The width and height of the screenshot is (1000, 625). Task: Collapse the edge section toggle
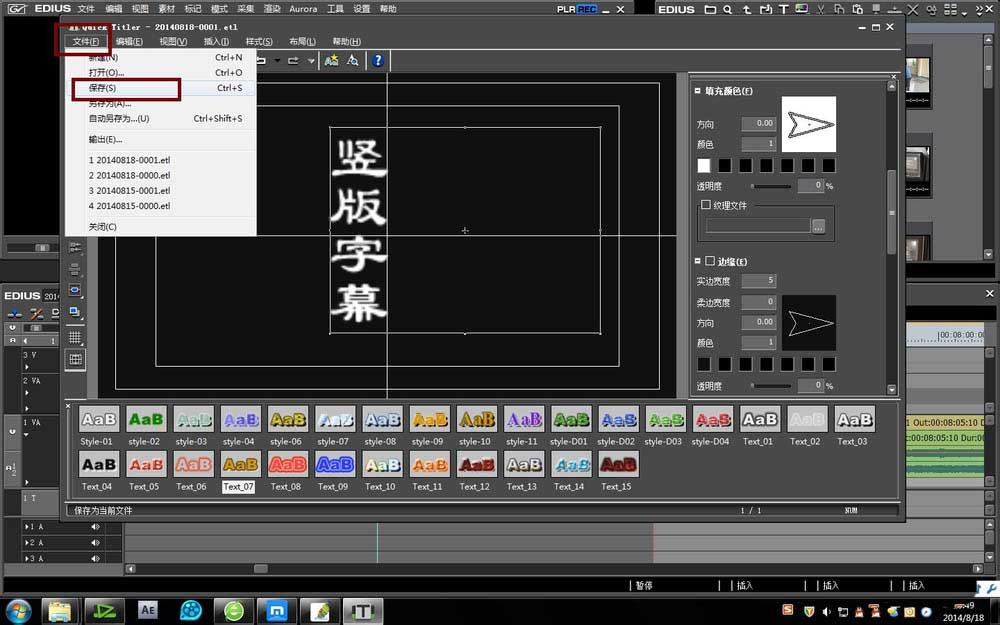[698, 261]
